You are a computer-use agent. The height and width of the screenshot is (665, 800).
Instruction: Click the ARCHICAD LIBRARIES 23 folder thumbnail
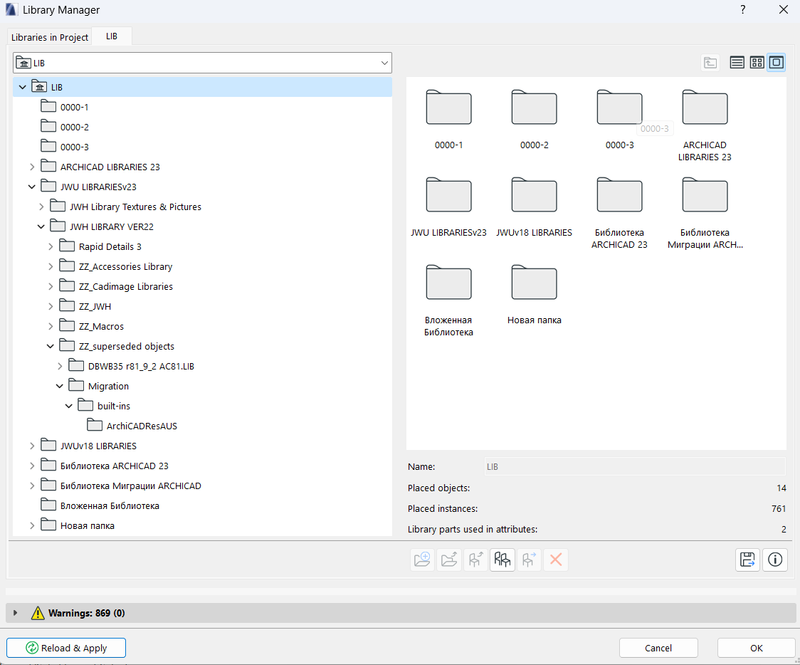pyautogui.click(x=705, y=107)
